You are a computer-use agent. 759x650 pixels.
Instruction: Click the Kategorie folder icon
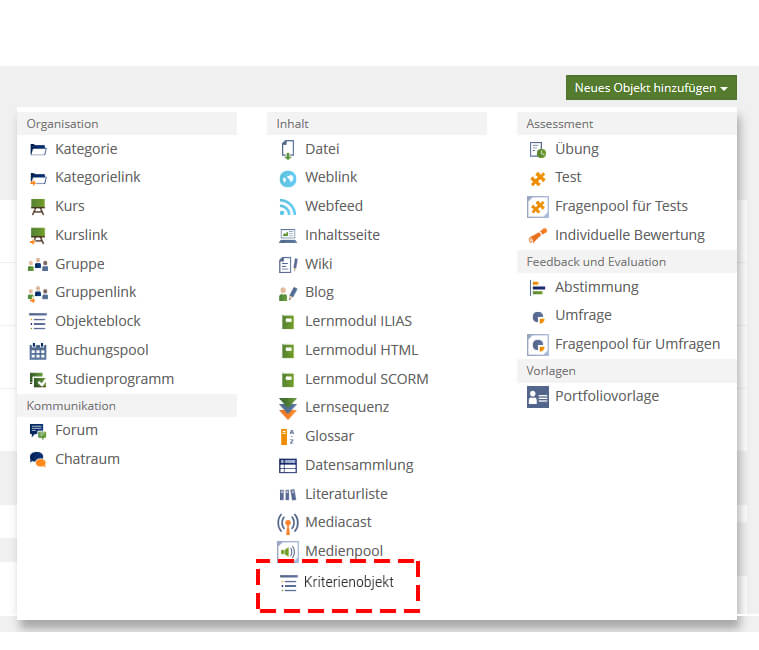(38, 149)
